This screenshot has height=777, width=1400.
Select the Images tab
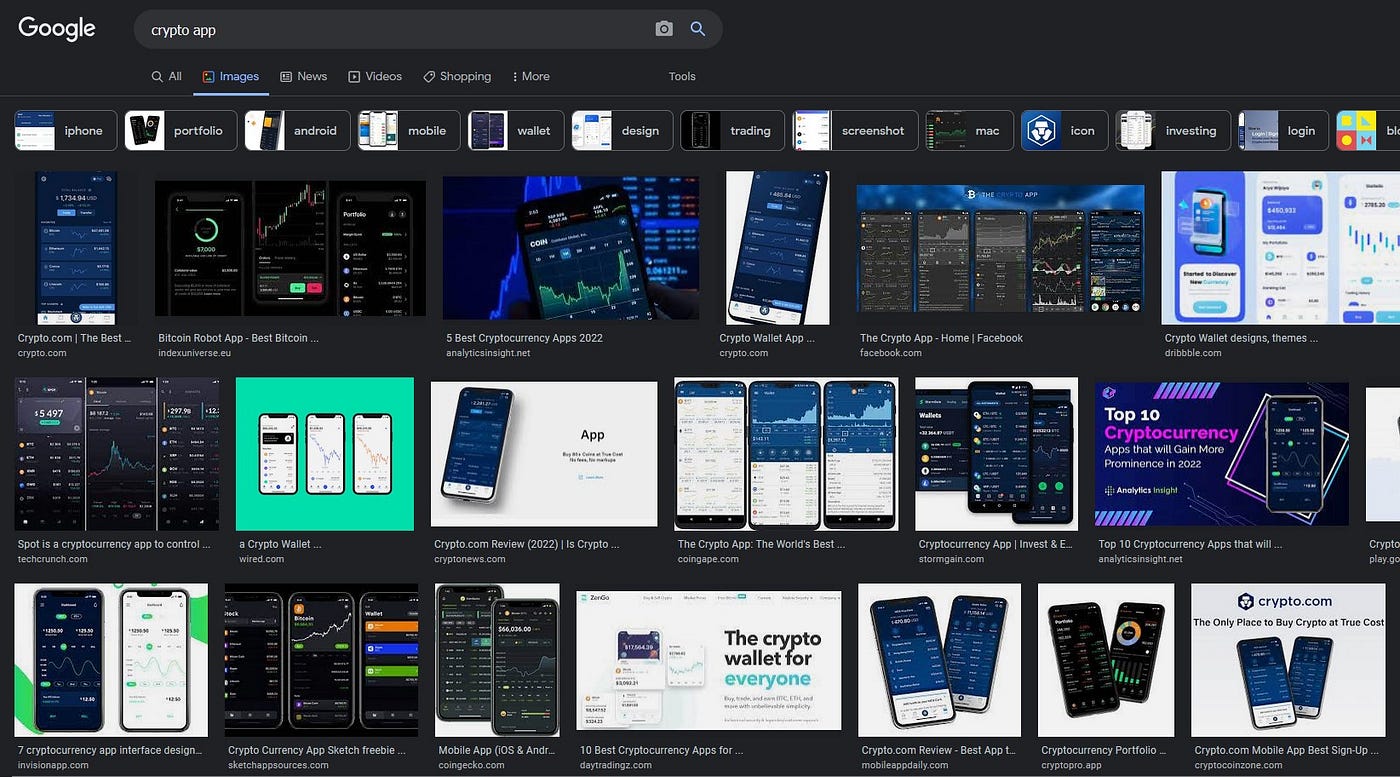tap(231, 76)
